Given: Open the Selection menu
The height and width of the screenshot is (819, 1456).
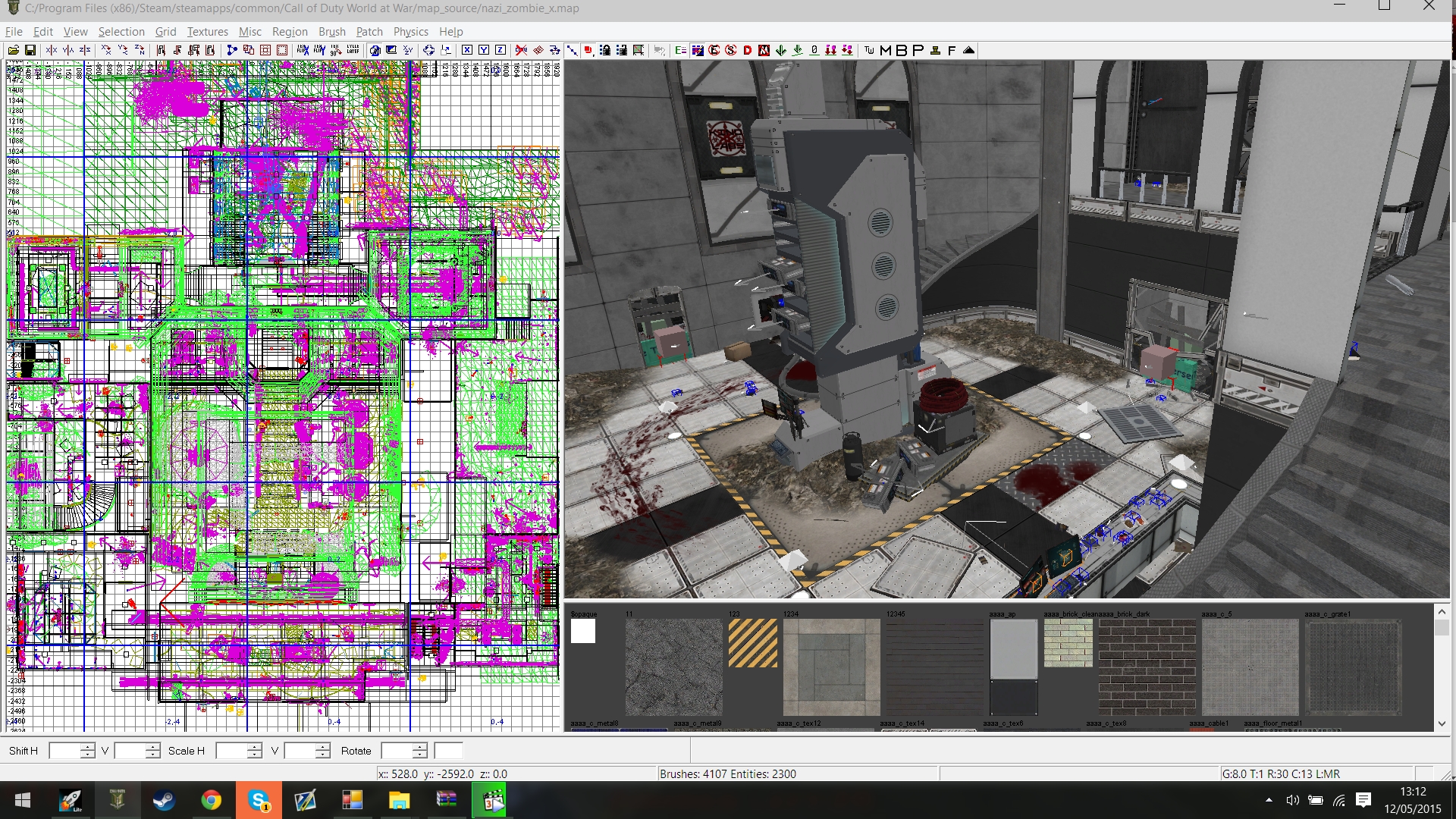Looking at the screenshot, I should click(x=121, y=31).
